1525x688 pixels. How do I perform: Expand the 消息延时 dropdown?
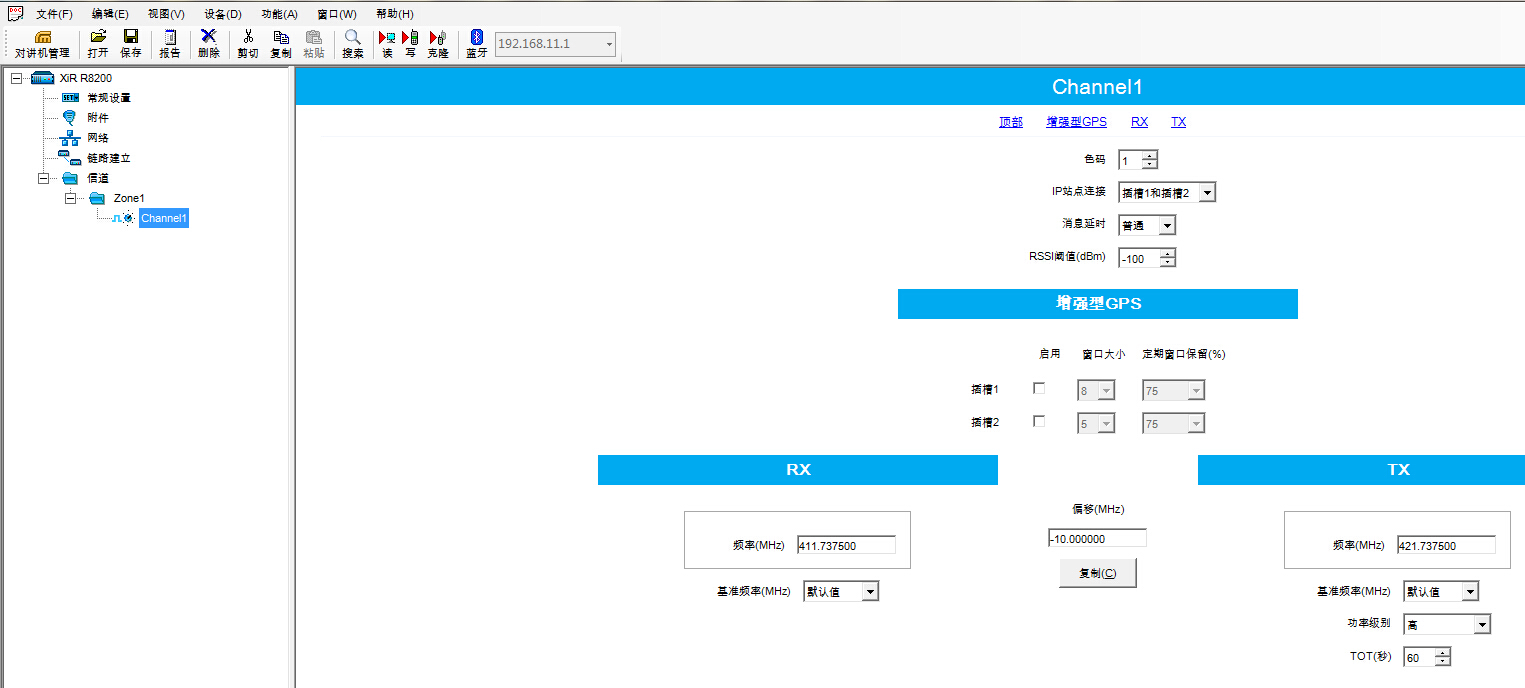(1166, 226)
